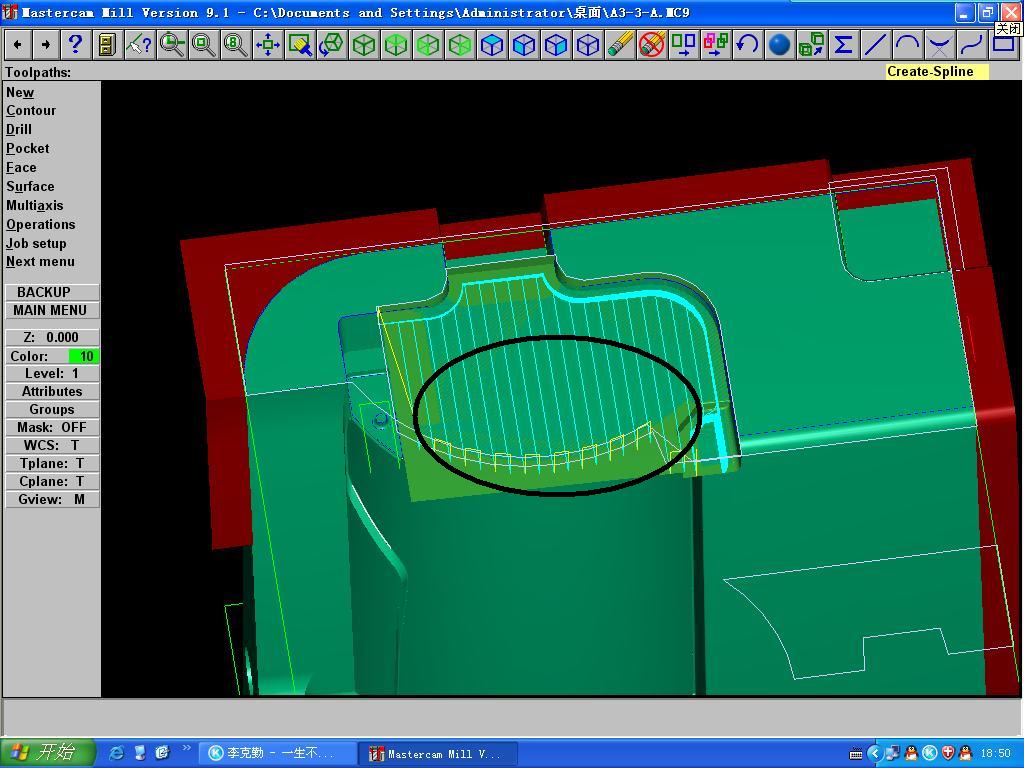The width and height of the screenshot is (1024, 768).
Task: Repaint the screen with the brush icon
Action: (x=300, y=44)
